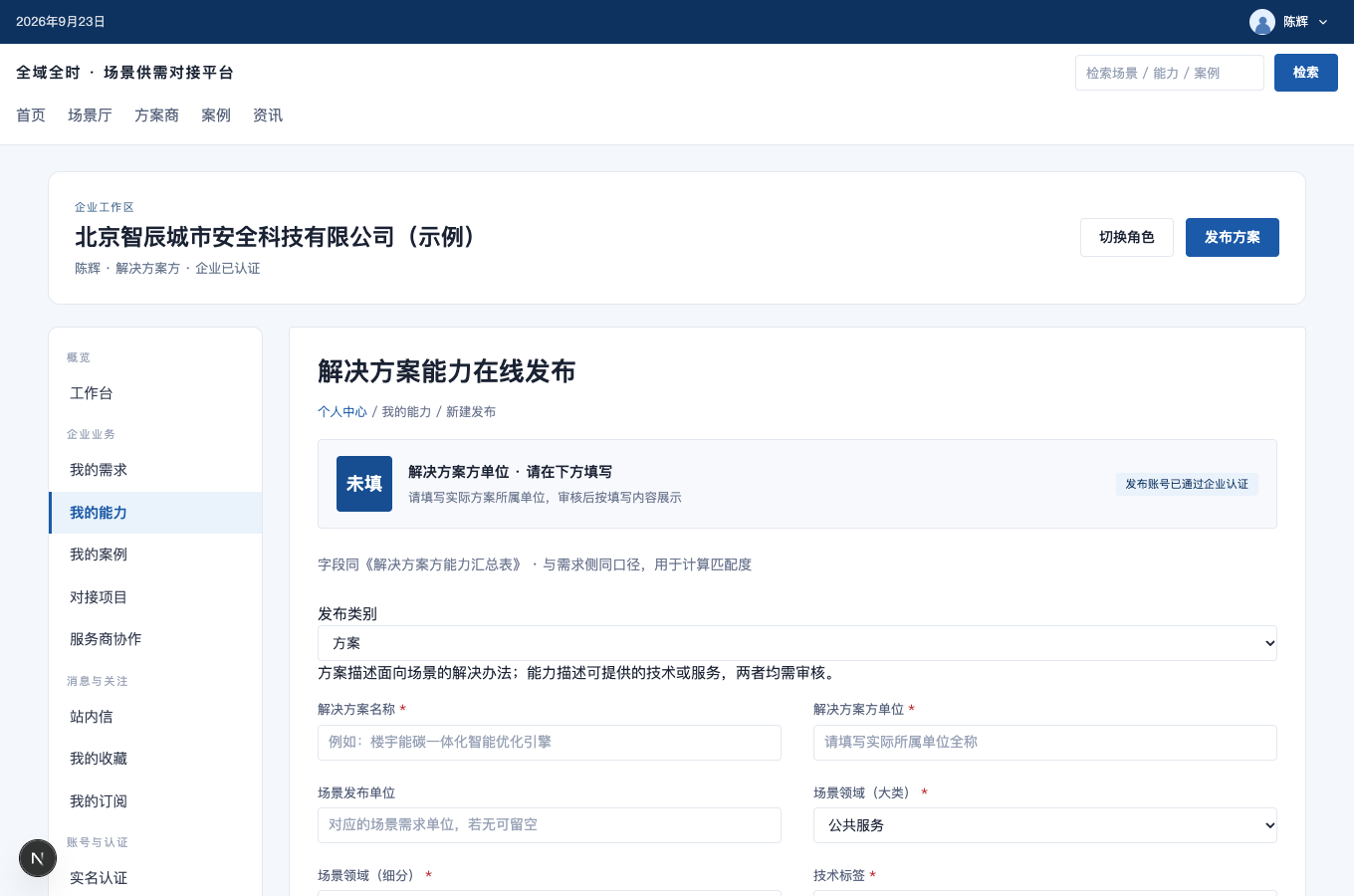
Task: Select 对接项目 in the sidebar
Action: 155,597
